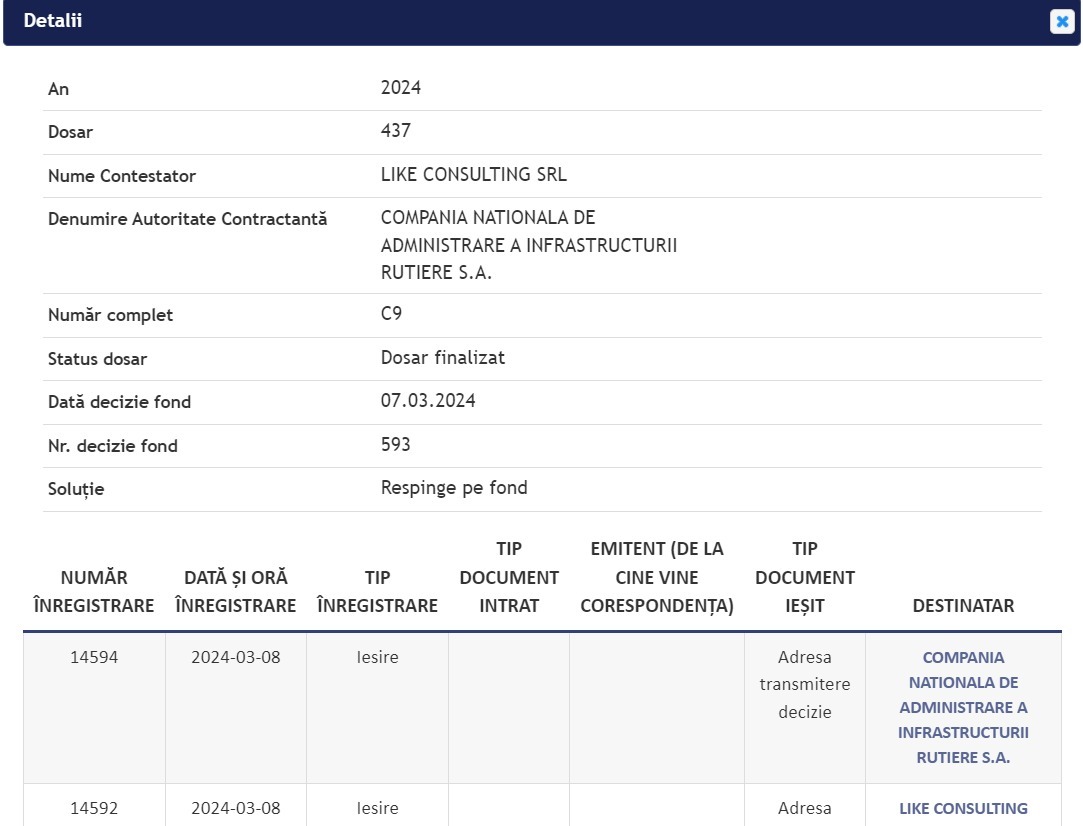Select contracting authority name value
This screenshot has height=826, width=1083.
tap(528, 245)
